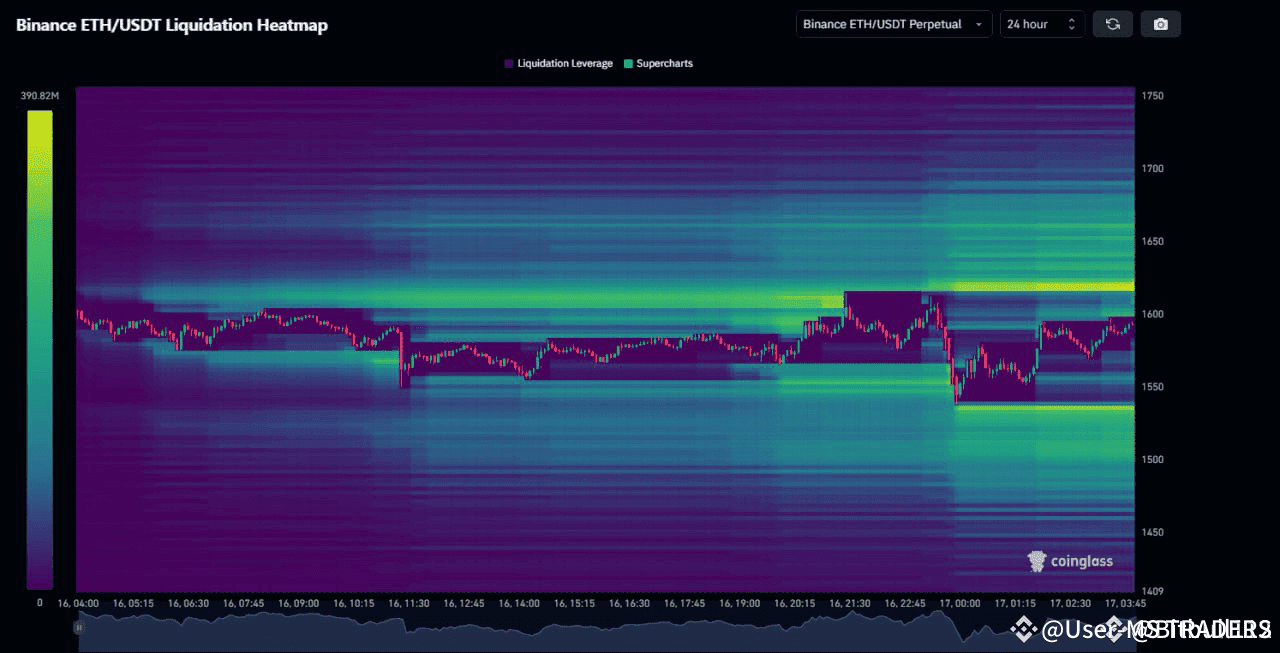Click the 1650 price axis label
Screen dimensions: 1280x653
pos(1153,242)
